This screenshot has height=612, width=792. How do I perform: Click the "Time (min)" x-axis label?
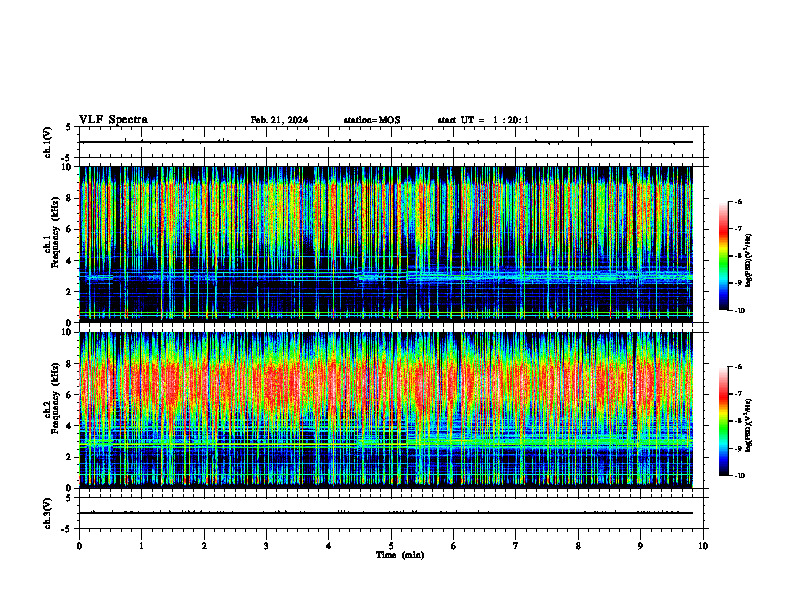pyautogui.click(x=400, y=555)
